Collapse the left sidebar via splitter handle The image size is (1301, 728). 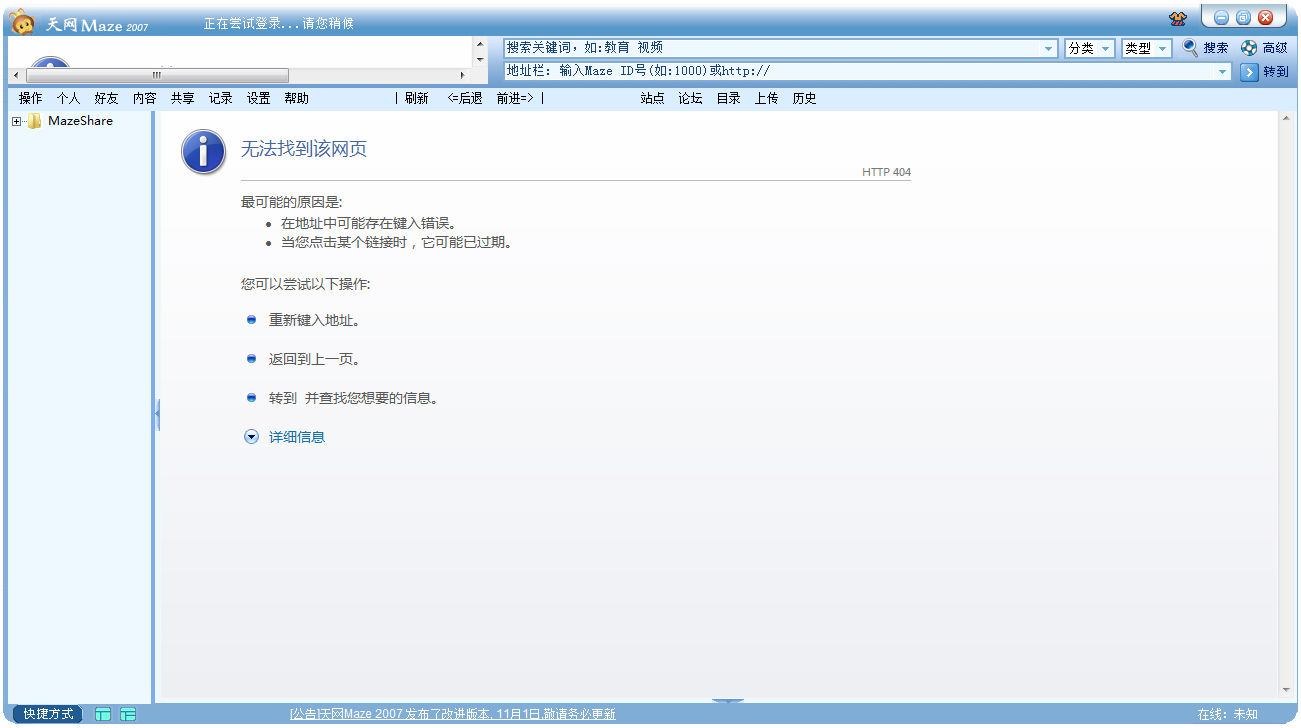[157, 414]
